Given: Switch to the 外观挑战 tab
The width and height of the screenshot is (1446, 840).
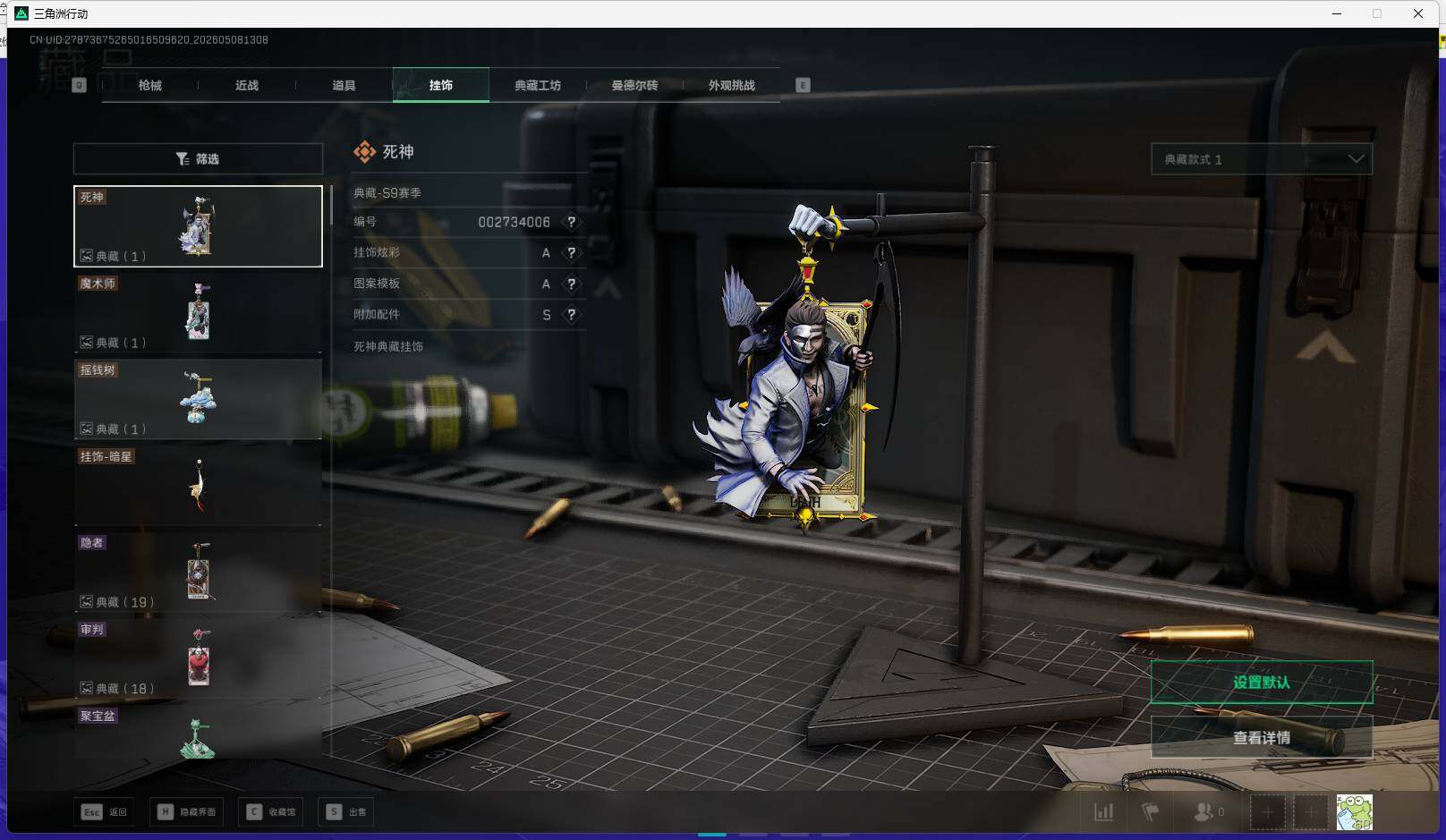Looking at the screenshot, I should pos(732,85).
